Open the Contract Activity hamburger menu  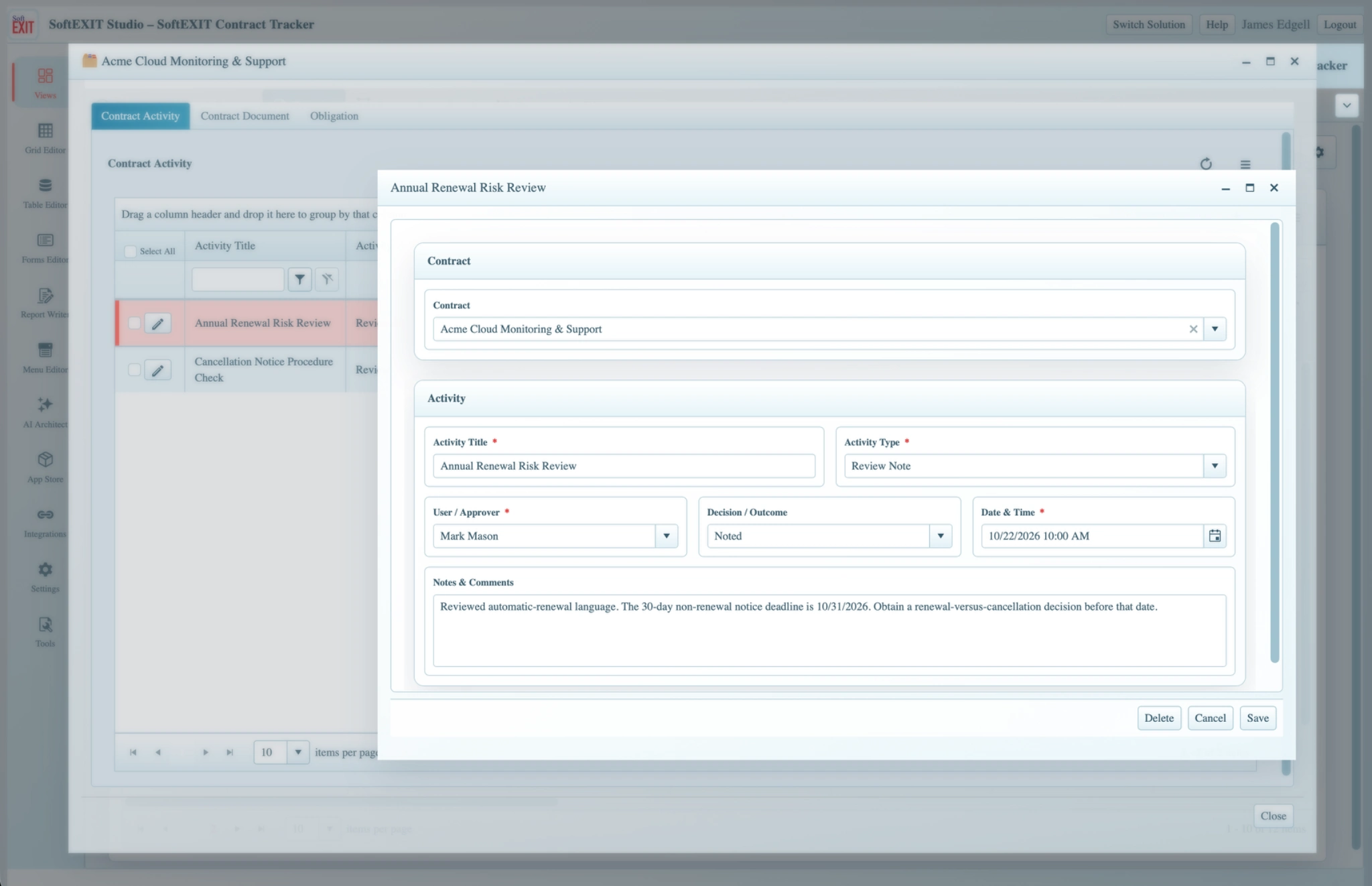click(1245, 164)
